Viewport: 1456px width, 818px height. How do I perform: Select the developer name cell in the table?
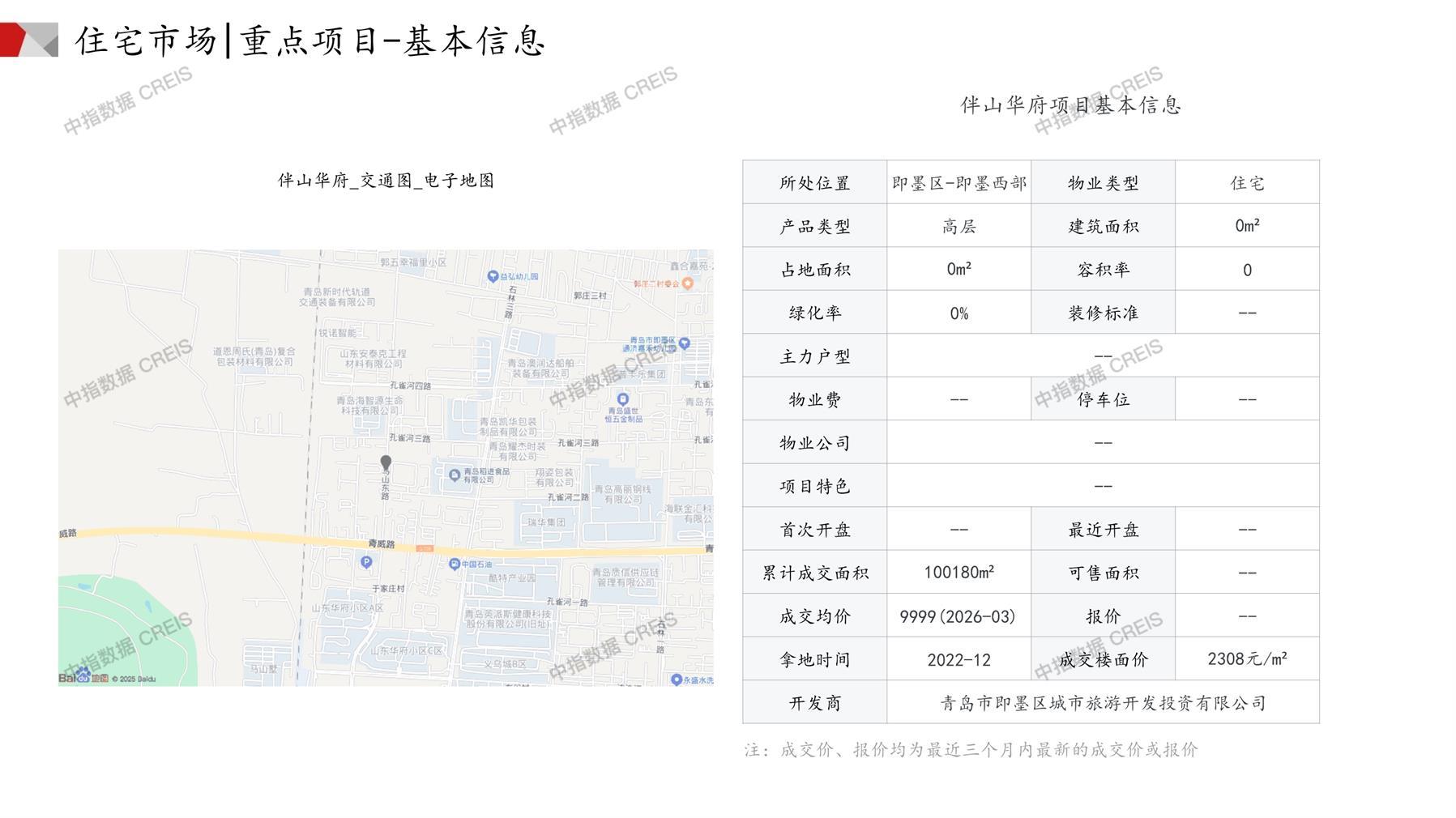(x=1102, y=703)
